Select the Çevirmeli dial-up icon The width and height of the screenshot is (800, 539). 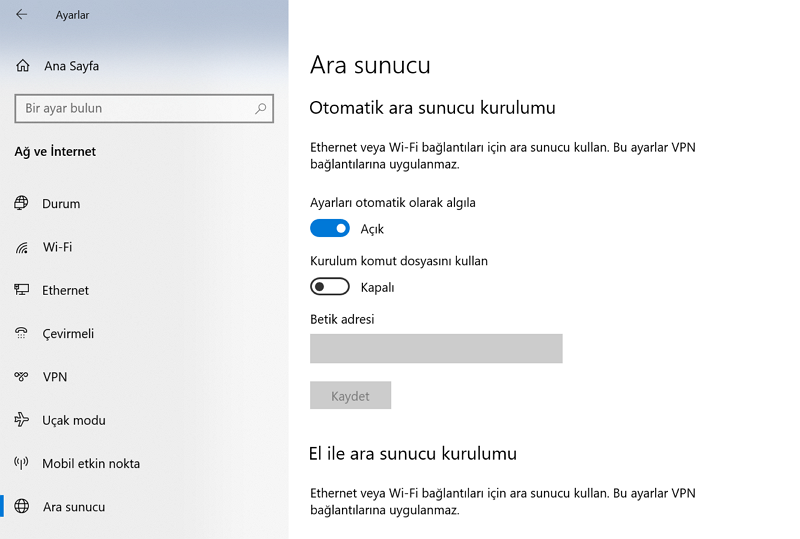pos(22,334)
